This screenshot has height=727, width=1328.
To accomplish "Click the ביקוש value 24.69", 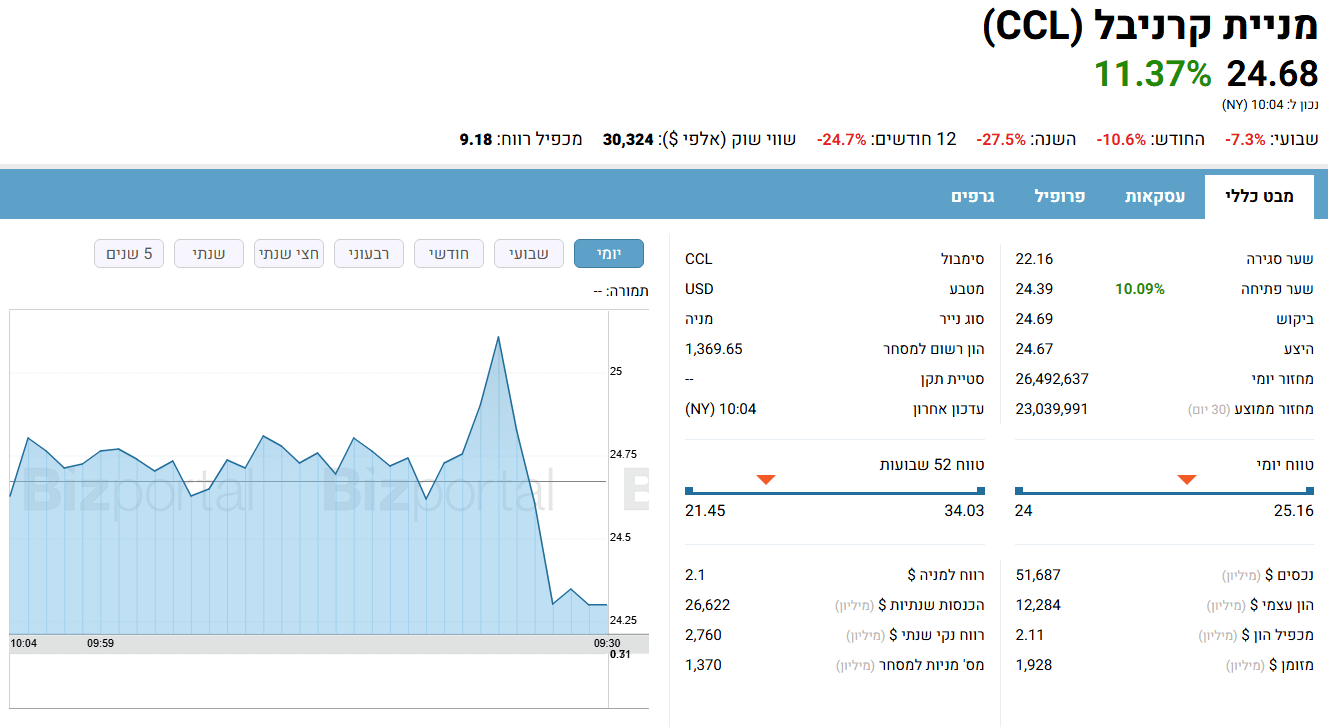I will pos(1034,319).
